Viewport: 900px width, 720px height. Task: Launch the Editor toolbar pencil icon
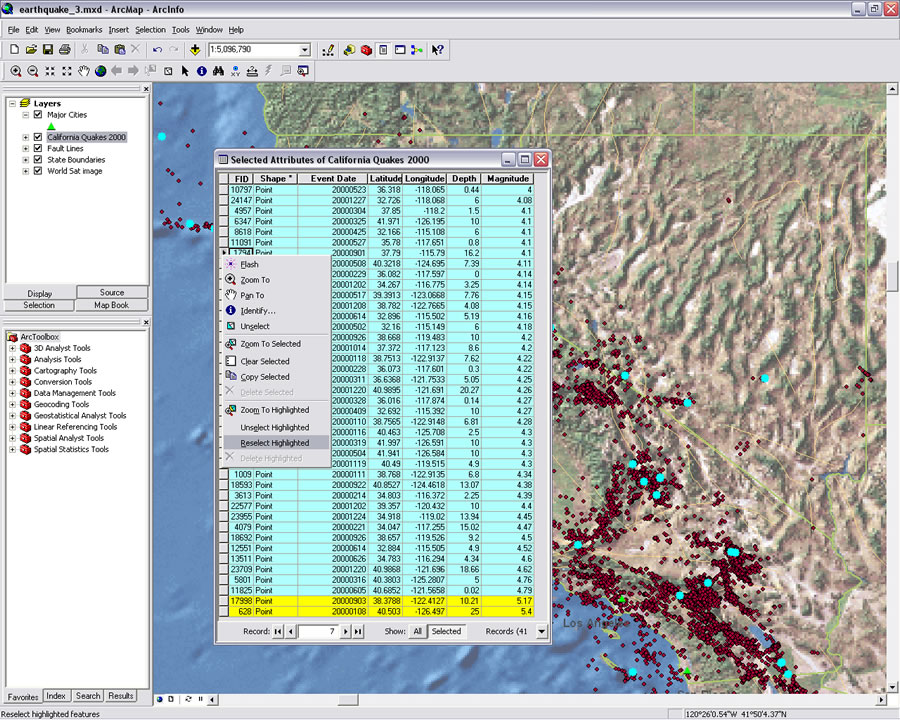[x=328, y=49]
